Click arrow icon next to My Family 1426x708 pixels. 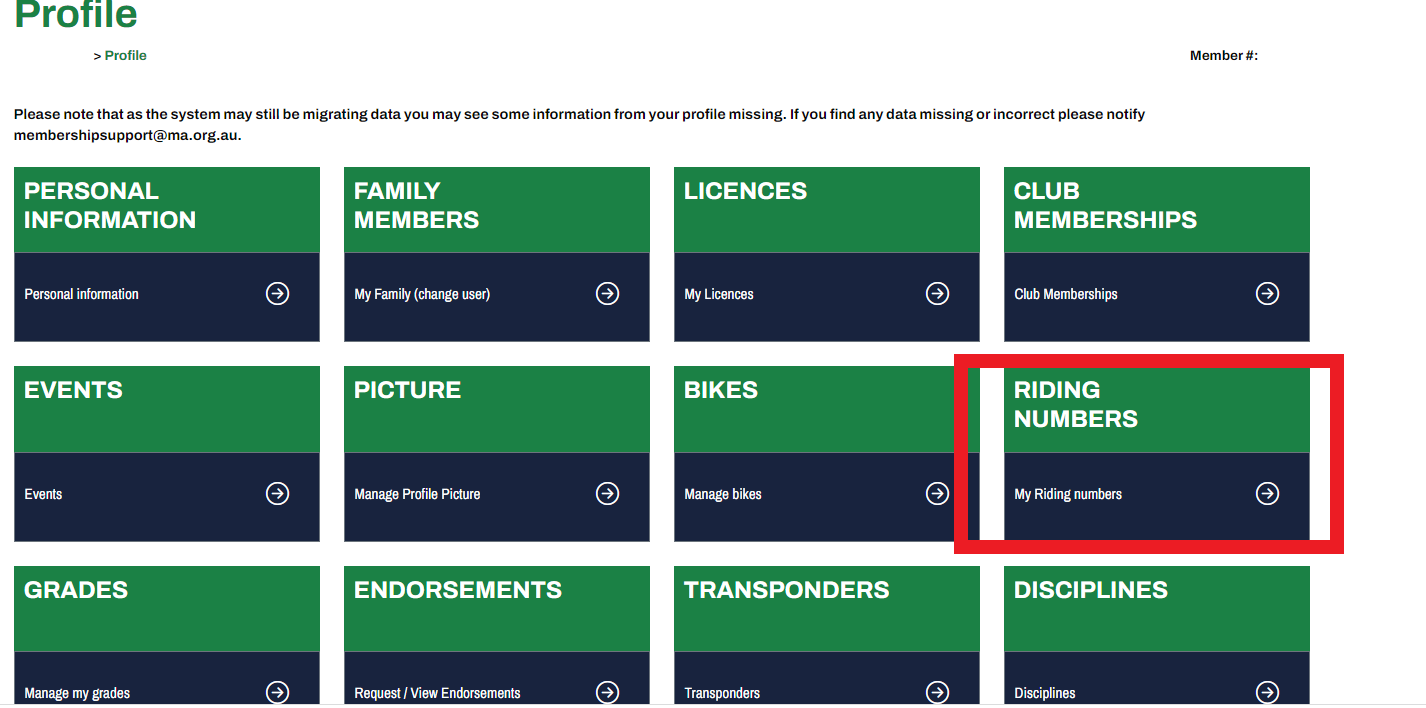point(607,294)
